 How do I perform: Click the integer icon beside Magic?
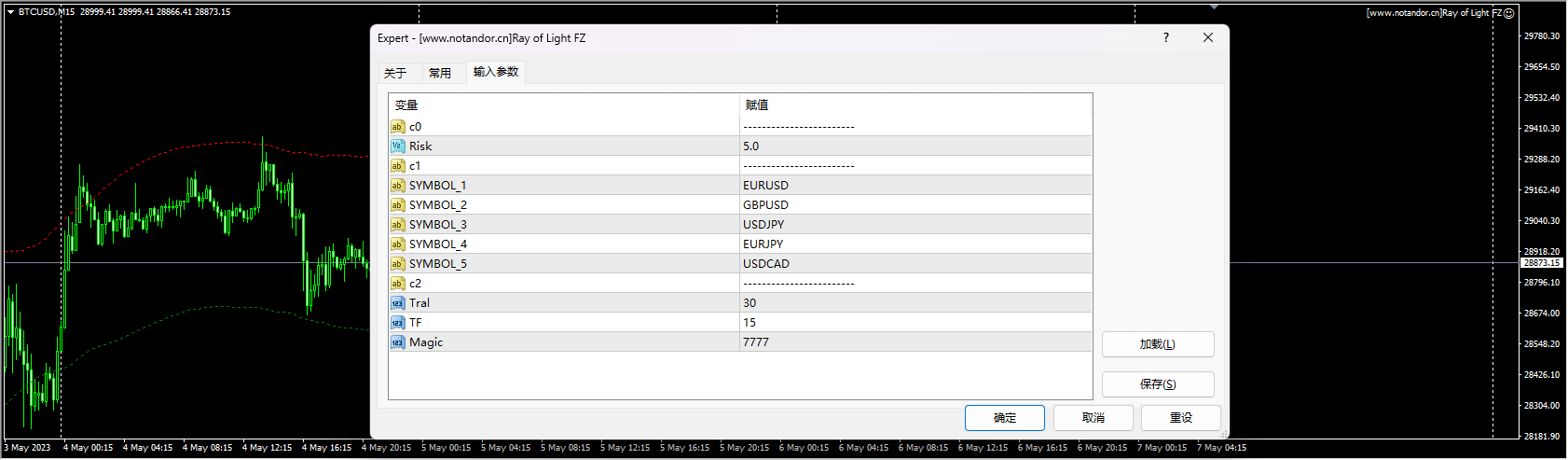tap(398, 342)
